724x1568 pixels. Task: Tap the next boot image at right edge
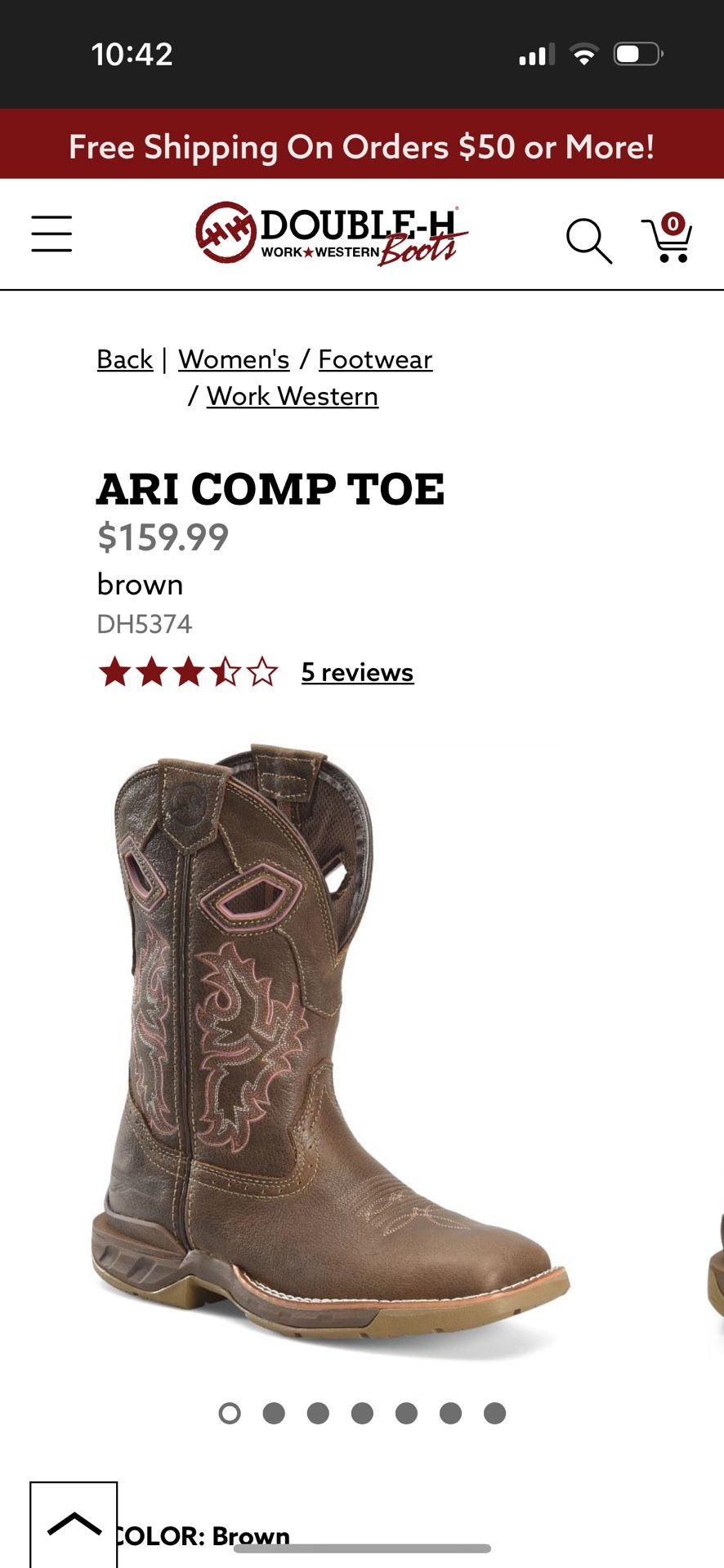[x=716, y=1266]
